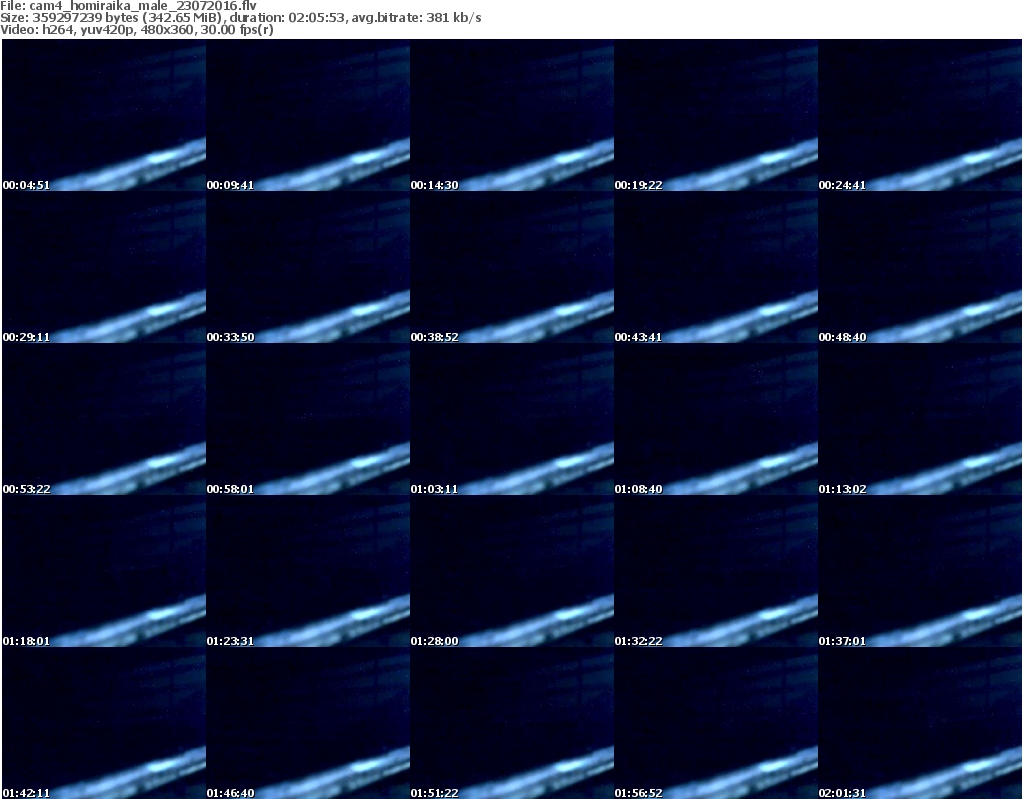1024x799 pixels.
Task: Choose the thumbnail marked 00:24:41
Action: pyautogui.click(x=920, y=115)
